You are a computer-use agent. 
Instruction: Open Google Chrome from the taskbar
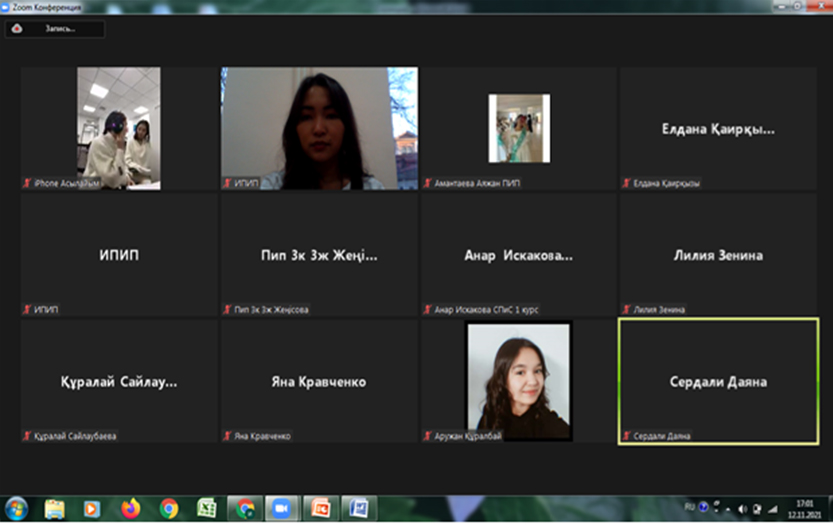click(169, 508)
